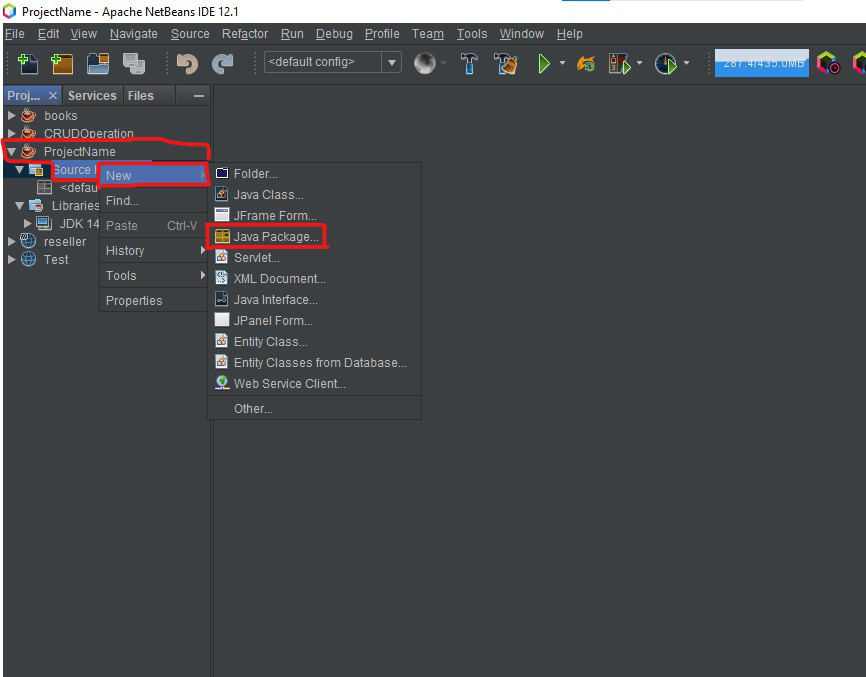This screenshot has width=866, height=677.
Task: Click the profiler snapshot icon beside memory bar
Action: pyautogui.click(x=828, y=63)
